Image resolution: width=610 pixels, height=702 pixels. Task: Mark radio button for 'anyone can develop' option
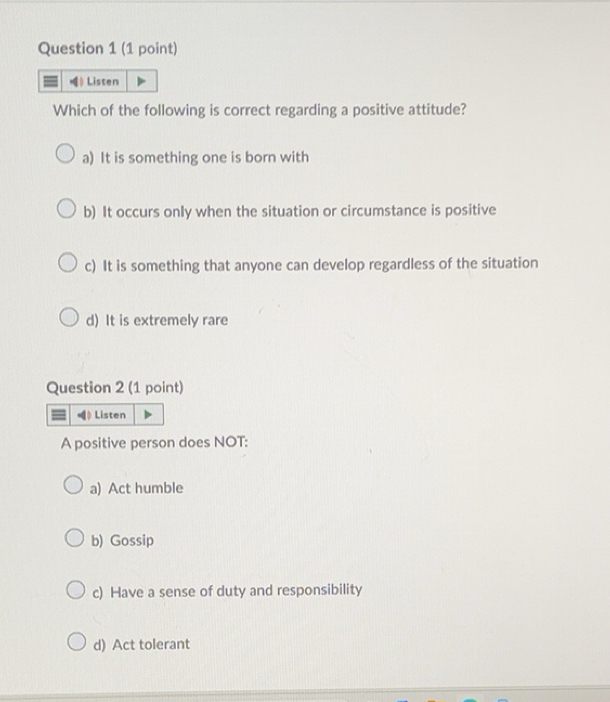(66, 264)
